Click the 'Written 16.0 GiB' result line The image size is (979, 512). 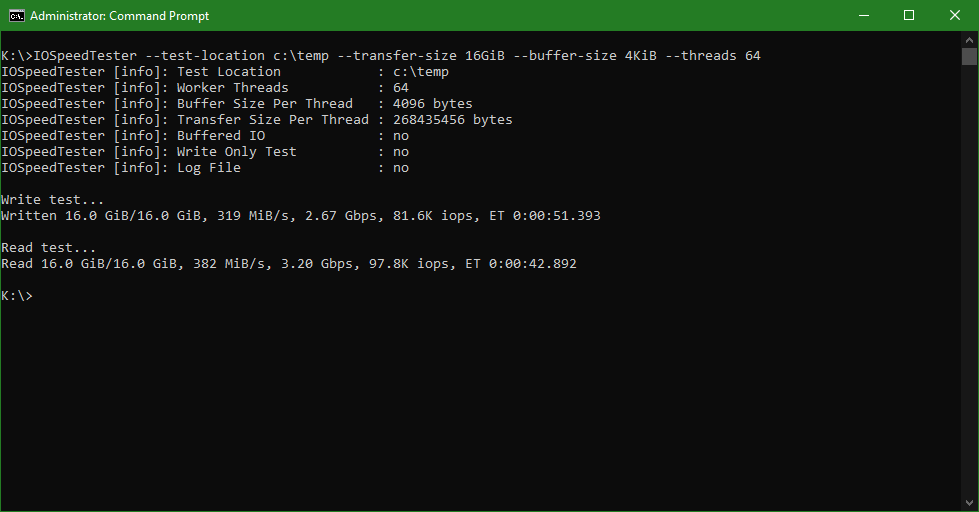point(300,216)
